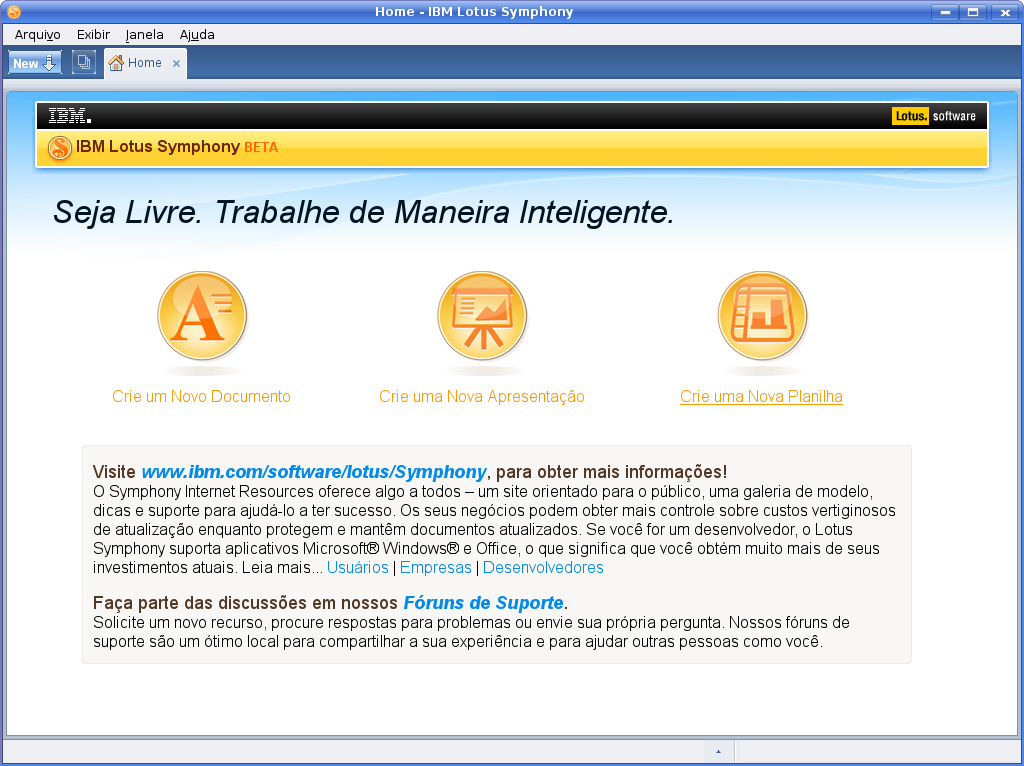This screenshot has width=1024, height=766.
Task: Close the Home tab
Action: click(176, 63)
